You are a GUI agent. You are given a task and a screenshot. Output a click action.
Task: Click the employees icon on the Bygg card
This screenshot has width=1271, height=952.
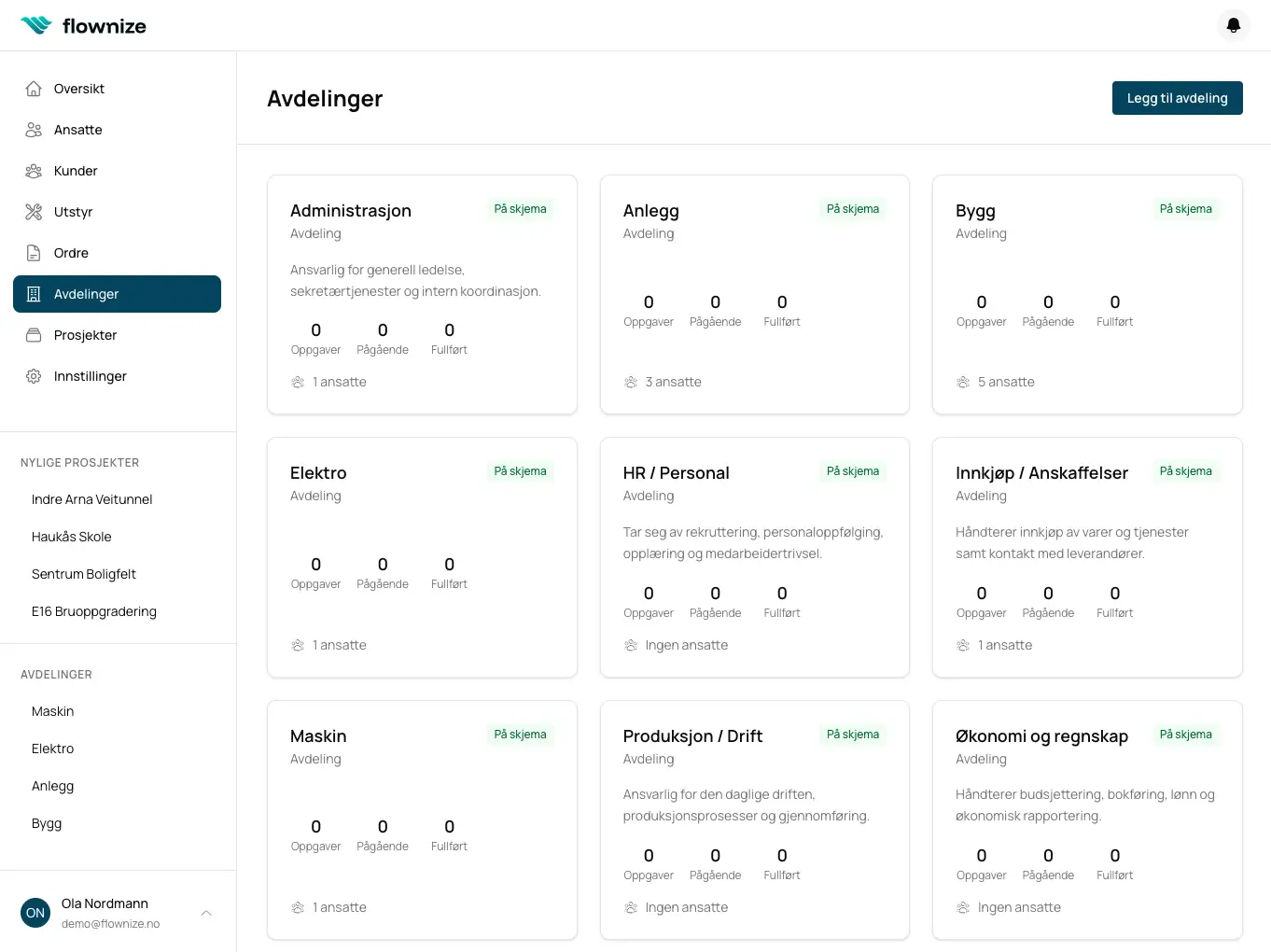[962, 382]
